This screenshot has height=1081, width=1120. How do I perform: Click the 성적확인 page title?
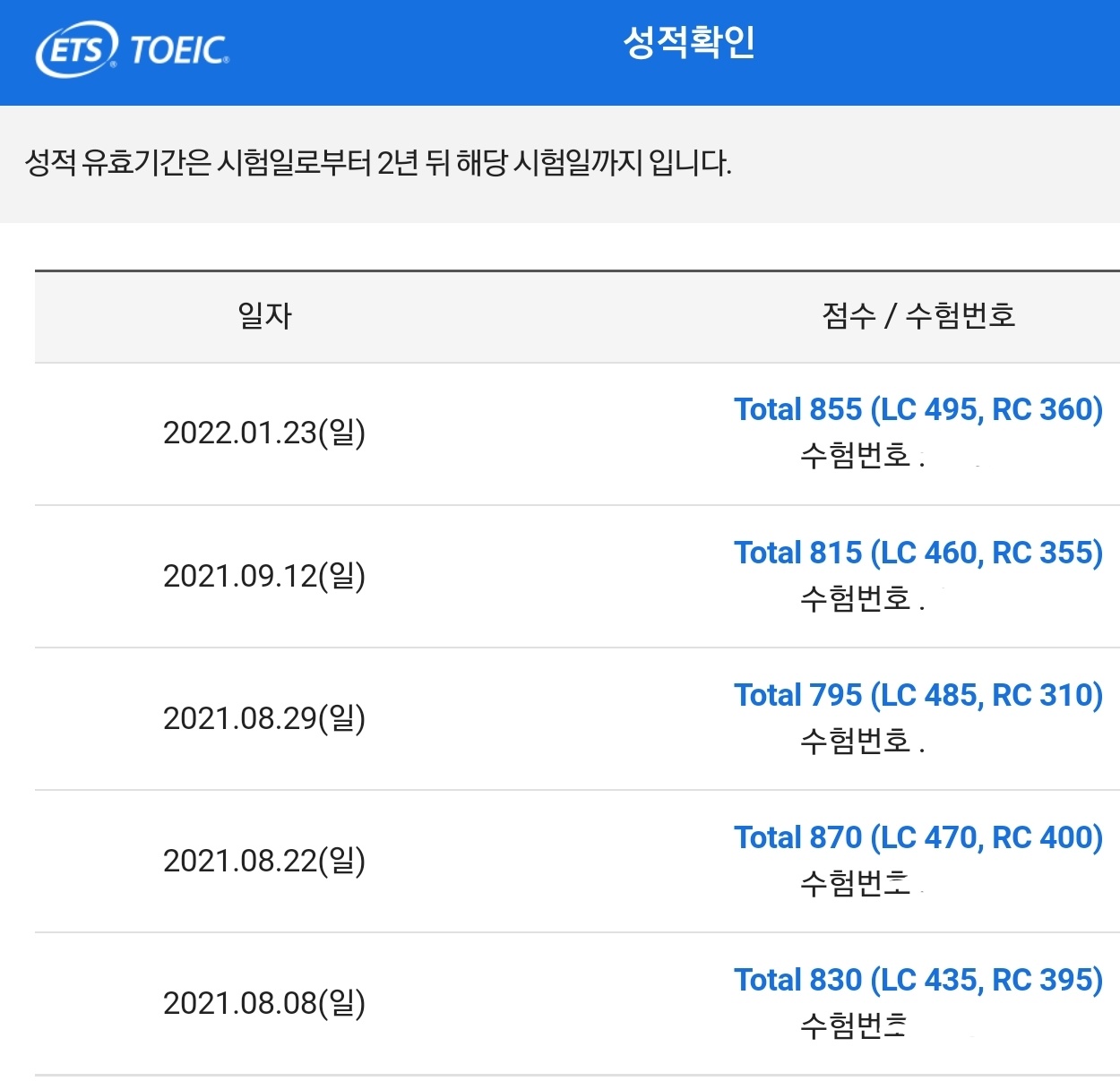pos(689,42)
